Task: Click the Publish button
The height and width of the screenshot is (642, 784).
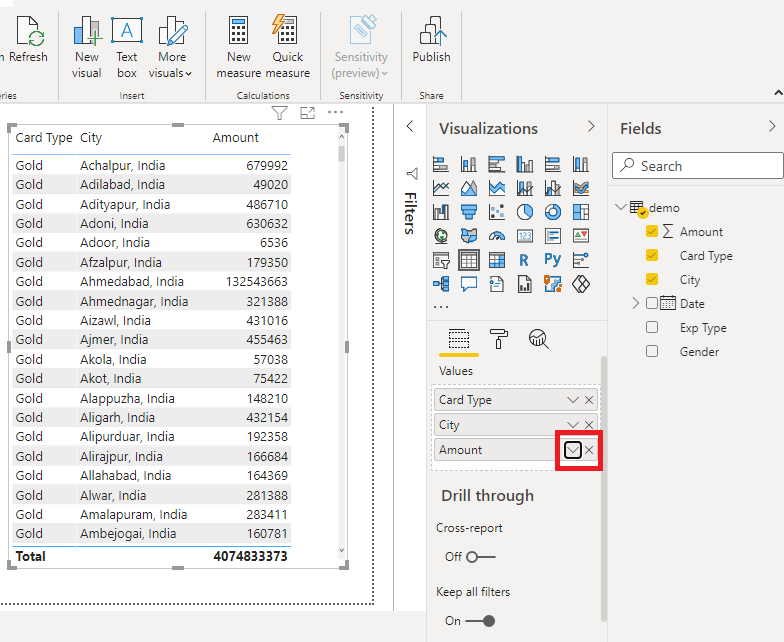Action: pos(432,42)
